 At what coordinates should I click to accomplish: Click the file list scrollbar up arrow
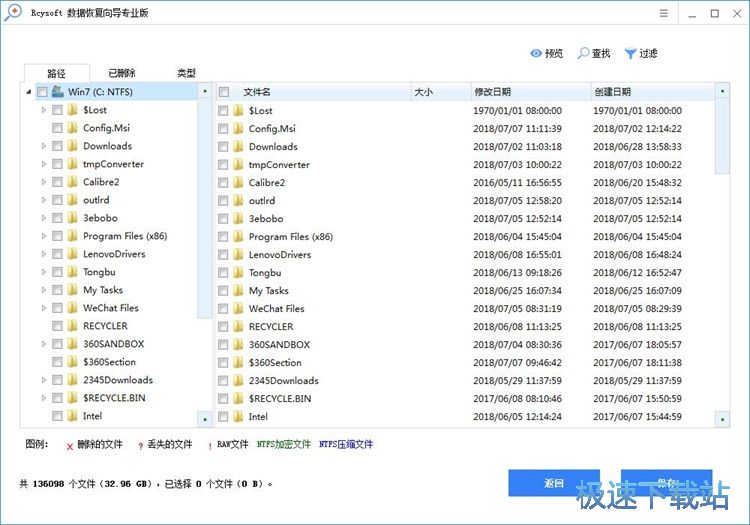(722, 91)
